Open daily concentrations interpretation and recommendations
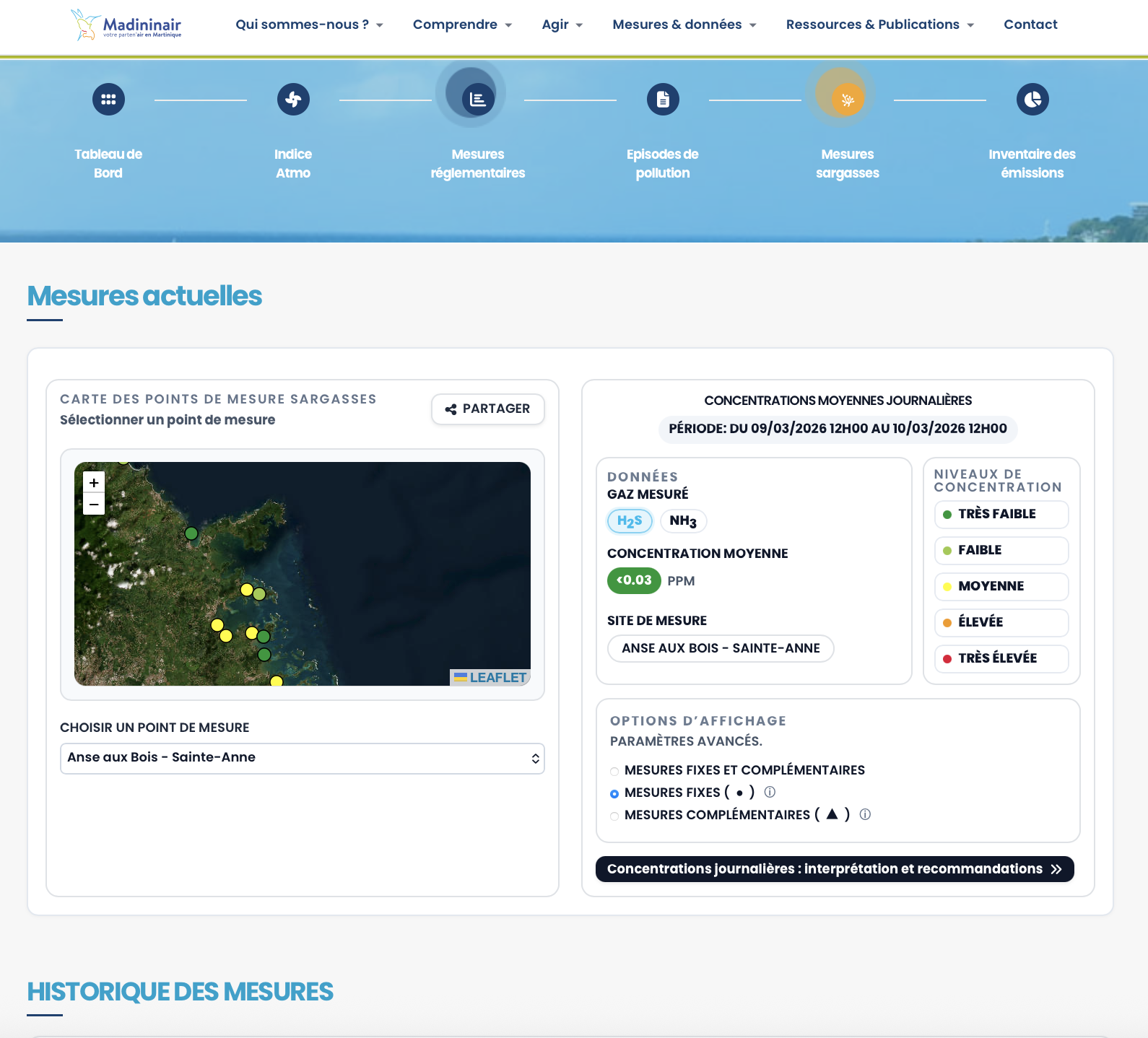This screenshot has width=1148, height=1038. coord(834,869)
